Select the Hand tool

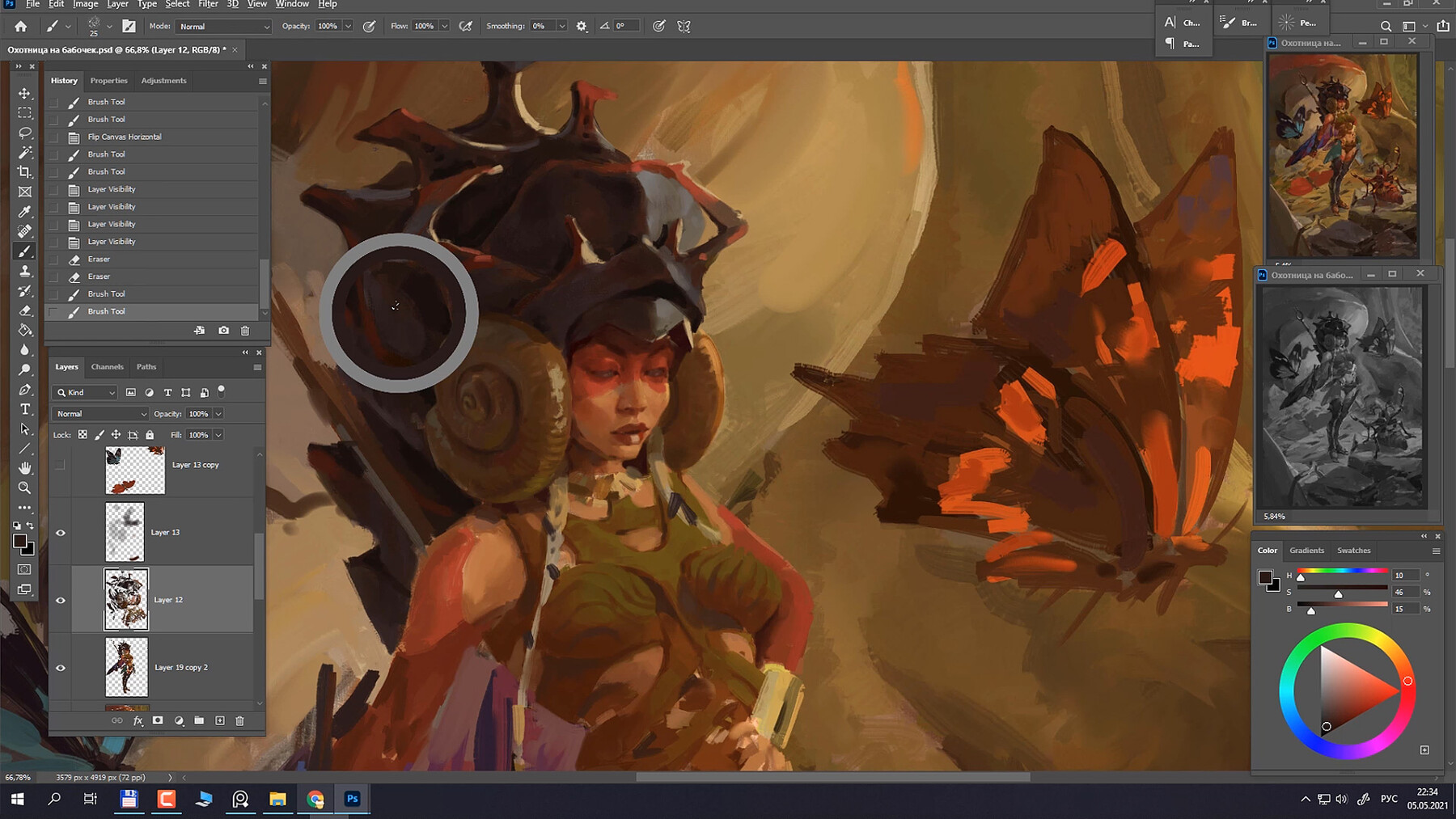(x=24, y=468)
